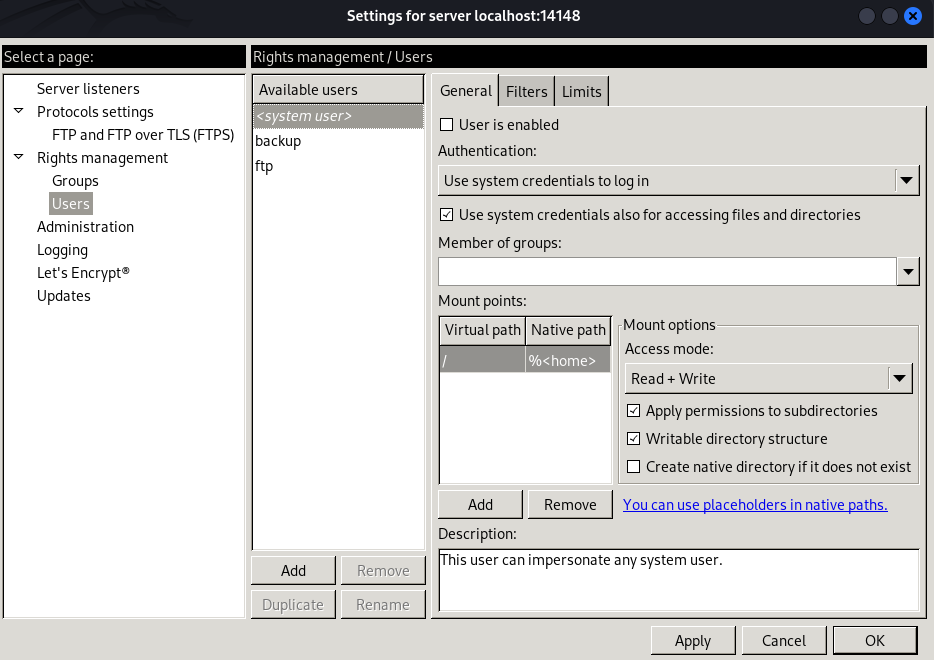Click the %<home> native path cell
Viewport: 934px width, 660px height.
[568, 360]
